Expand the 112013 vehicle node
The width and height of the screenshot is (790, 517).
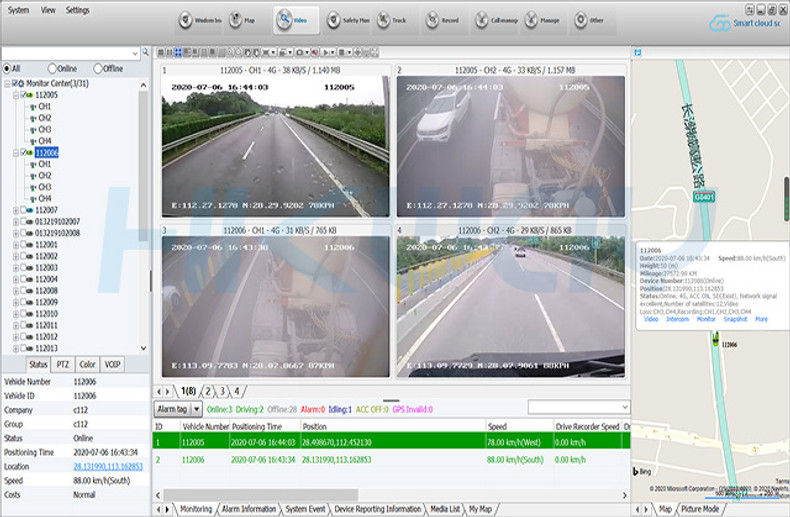(16, 348)
